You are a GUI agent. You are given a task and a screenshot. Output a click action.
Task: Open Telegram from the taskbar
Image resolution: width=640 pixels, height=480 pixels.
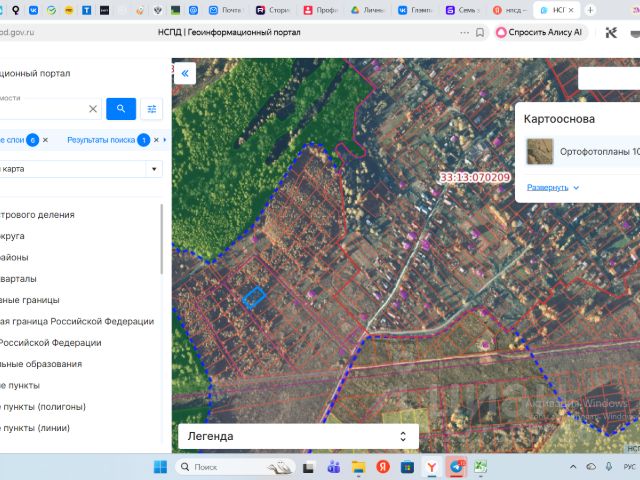(456, 467)
